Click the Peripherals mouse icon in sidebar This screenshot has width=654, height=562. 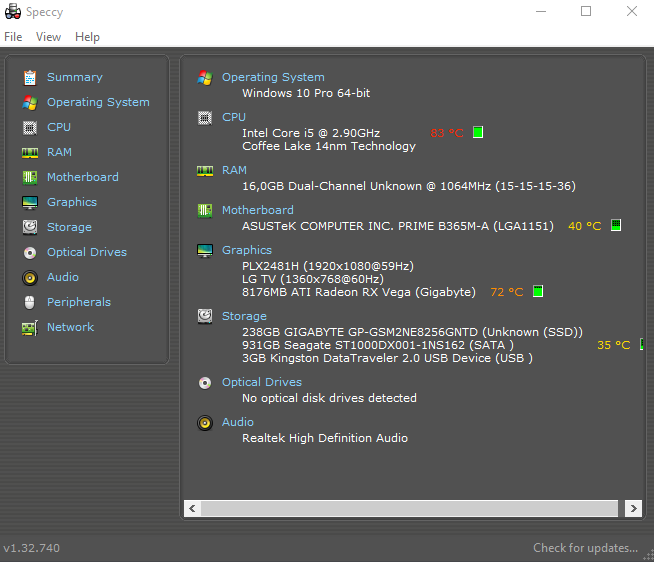pos(30,302)
